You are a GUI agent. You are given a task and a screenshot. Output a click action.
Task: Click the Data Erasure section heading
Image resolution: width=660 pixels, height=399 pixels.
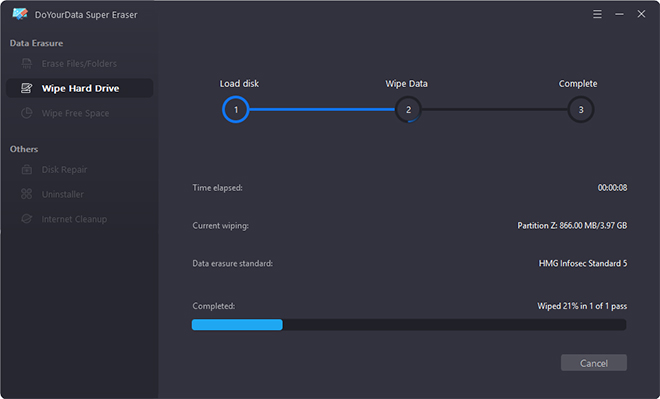pos(36,43)
